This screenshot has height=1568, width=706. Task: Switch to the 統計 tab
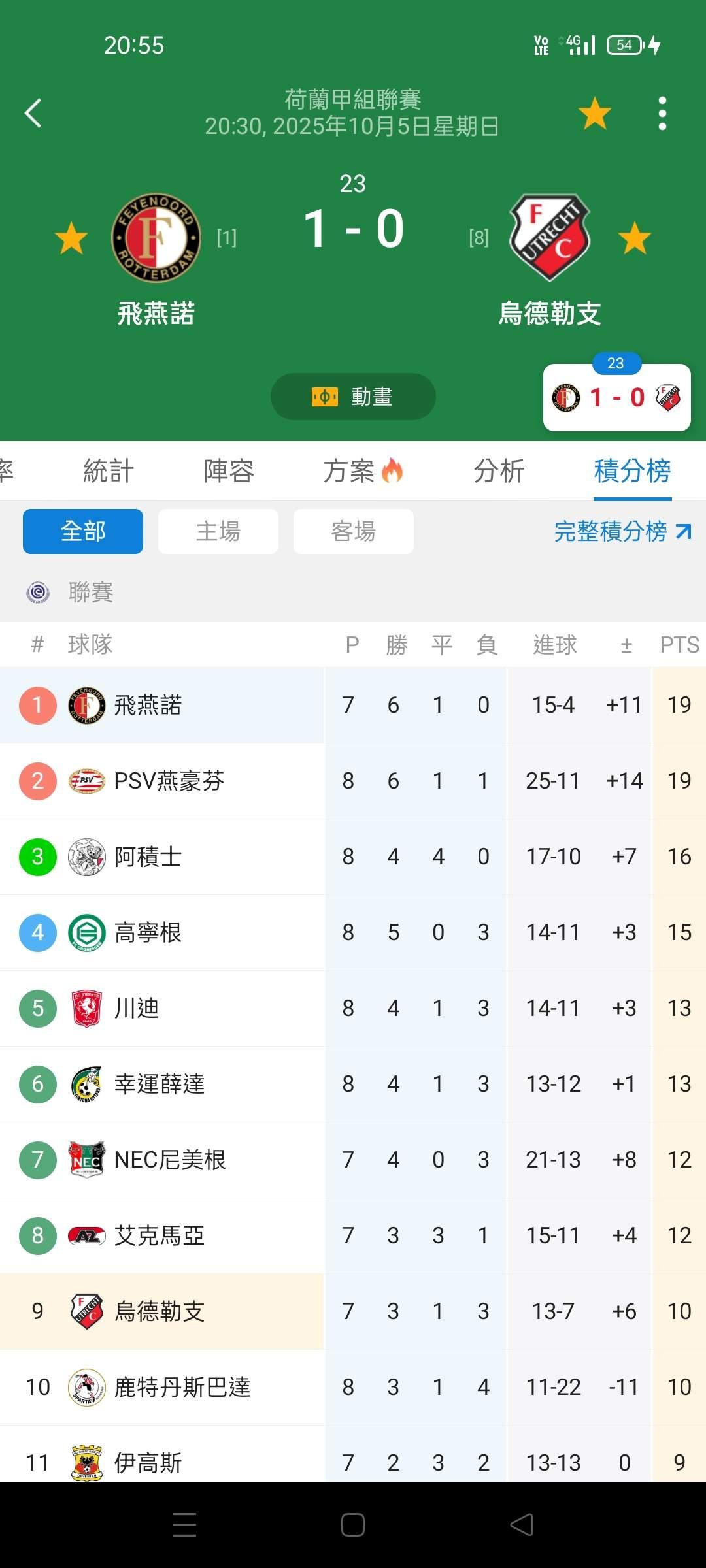pyautogui.click(x=109, y=470)
